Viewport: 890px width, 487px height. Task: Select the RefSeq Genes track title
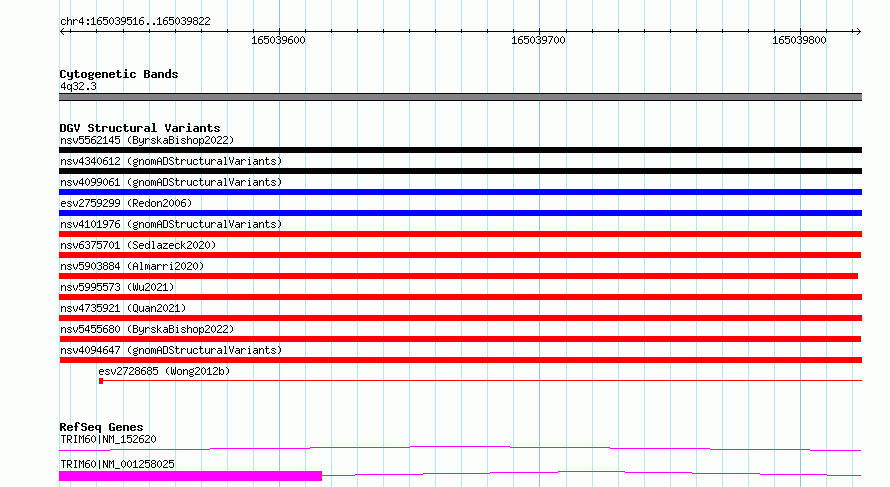[101, 427]
